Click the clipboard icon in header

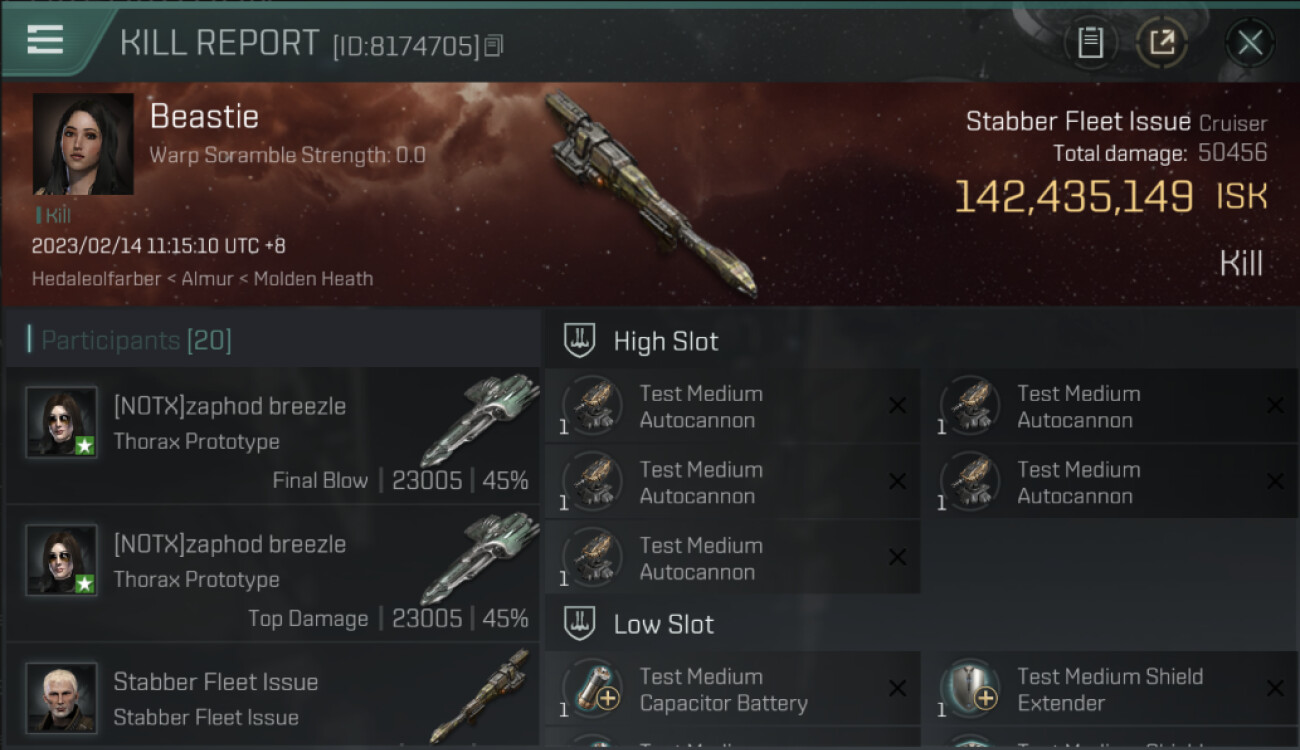coord(1090,42)
